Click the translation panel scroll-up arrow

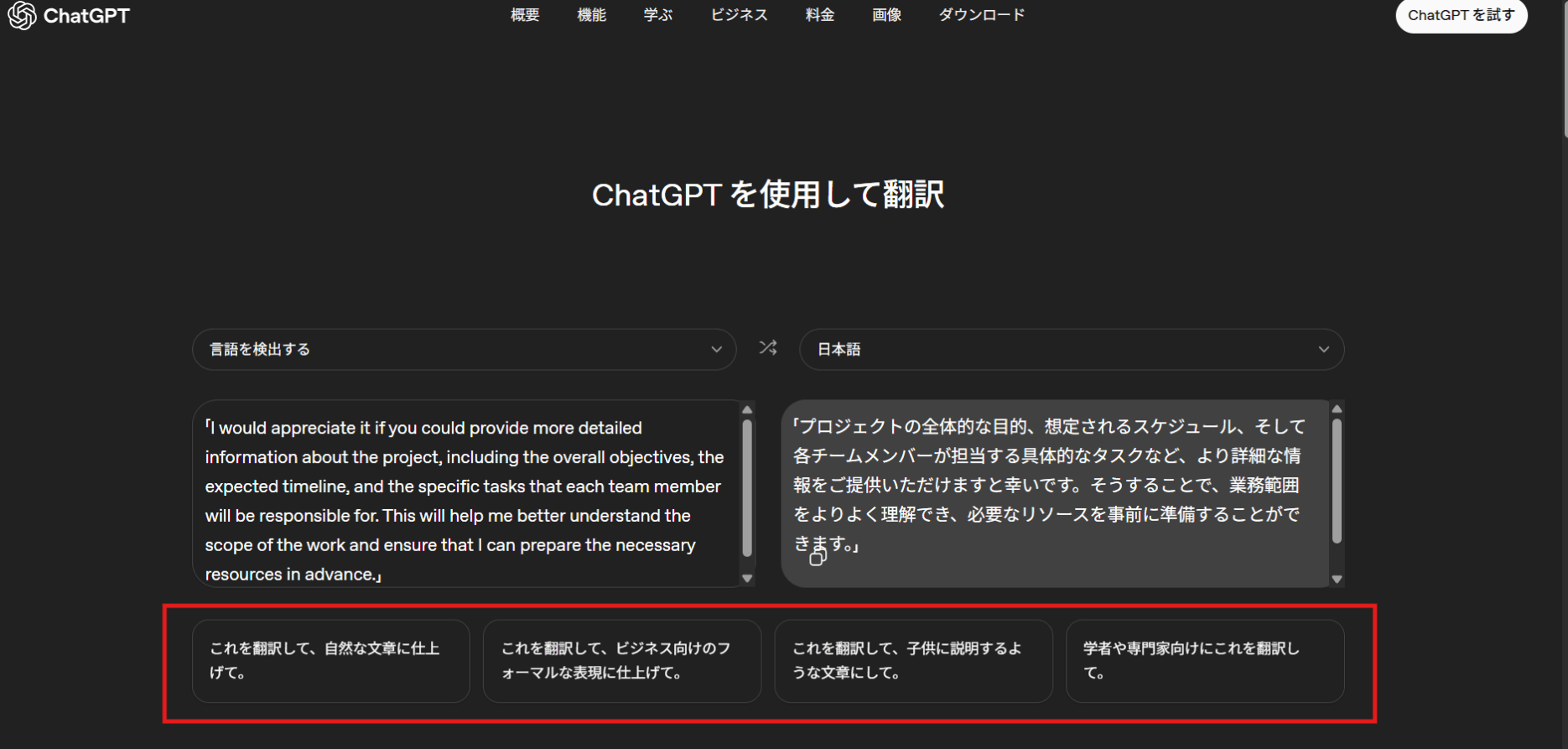click(x=1337, y=409)
